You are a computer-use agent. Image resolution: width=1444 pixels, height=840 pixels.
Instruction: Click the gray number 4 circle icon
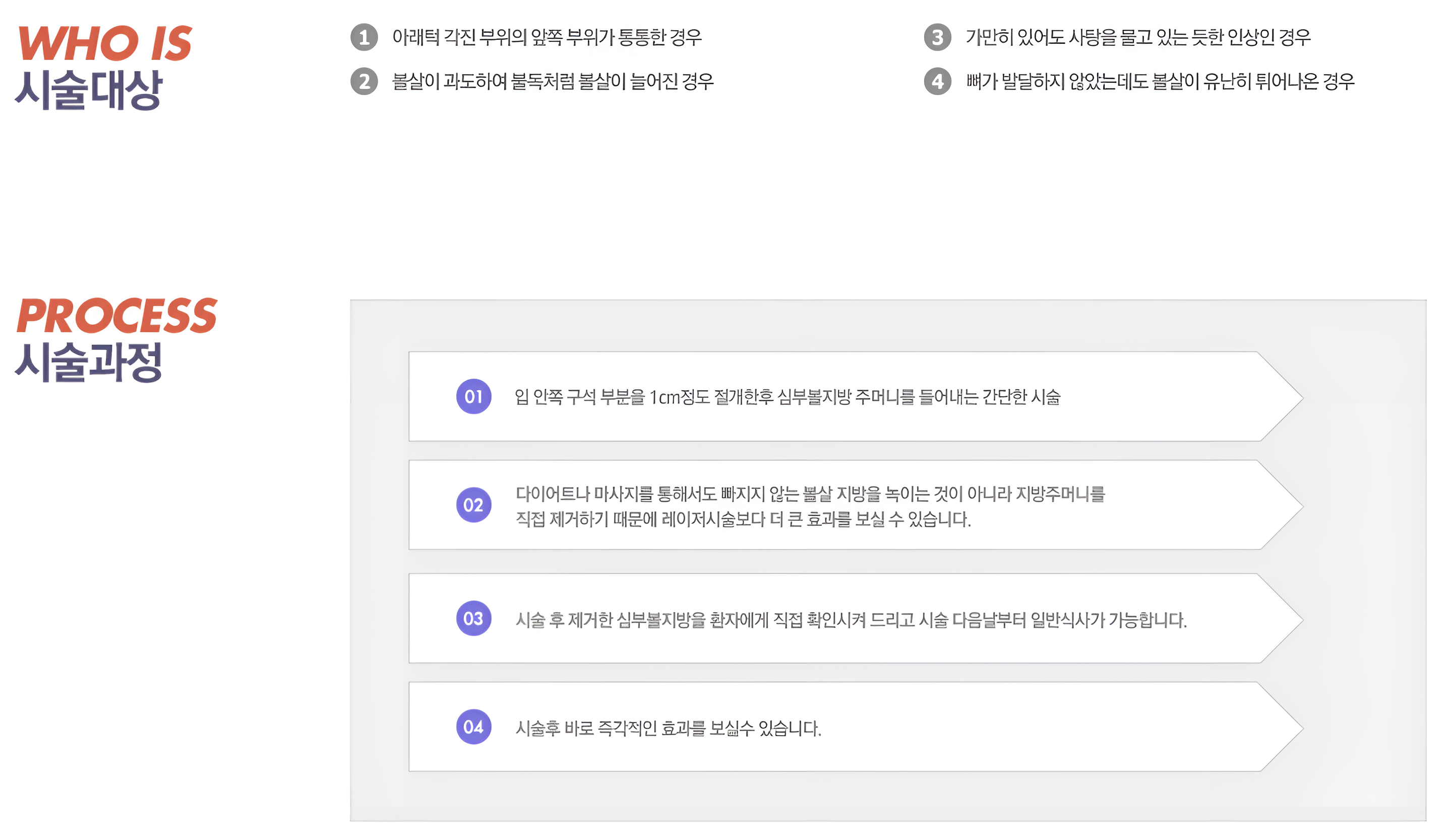tap(937, 81)
